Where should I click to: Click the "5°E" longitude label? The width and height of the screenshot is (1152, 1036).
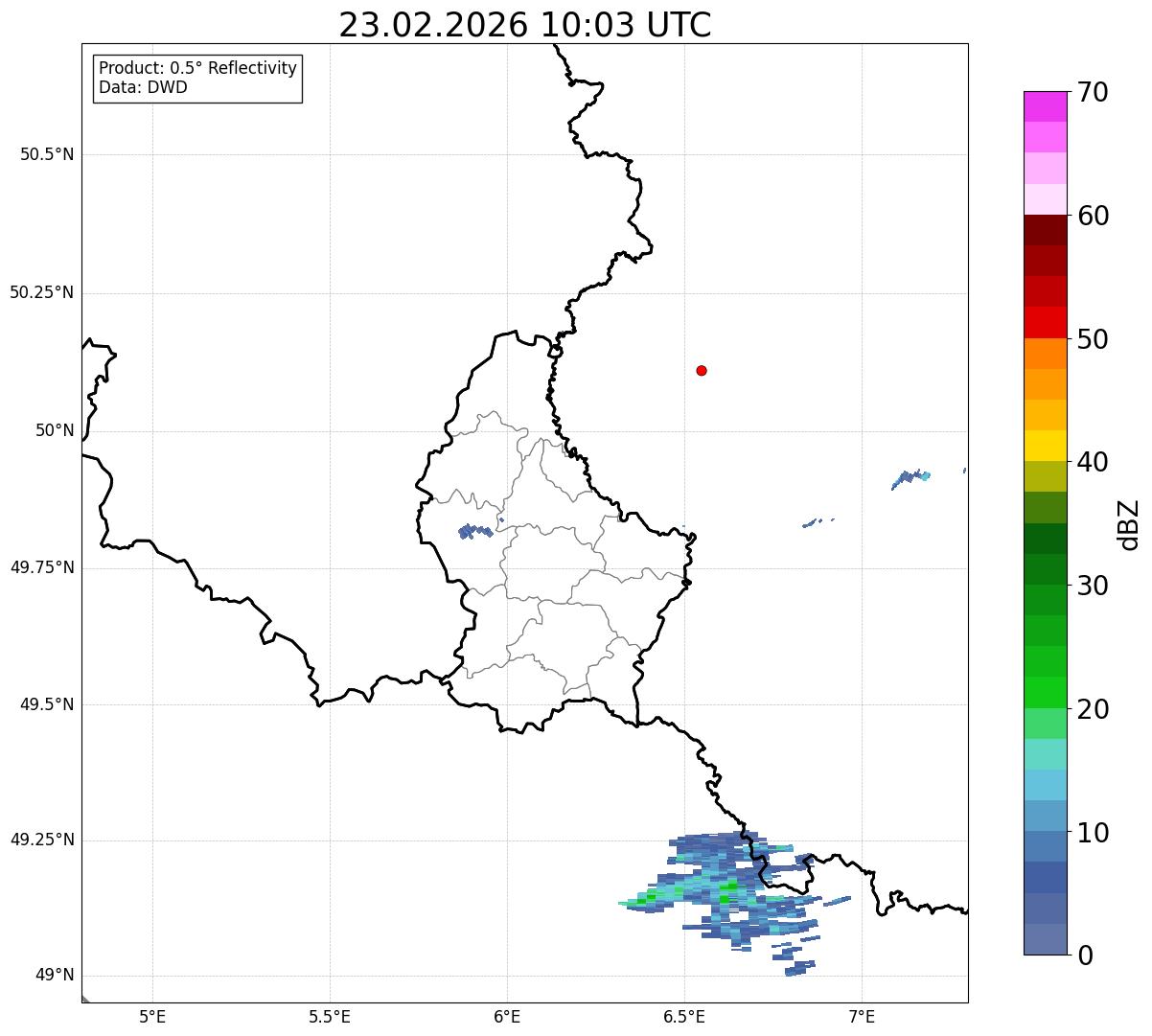(x=152, y=1017)
